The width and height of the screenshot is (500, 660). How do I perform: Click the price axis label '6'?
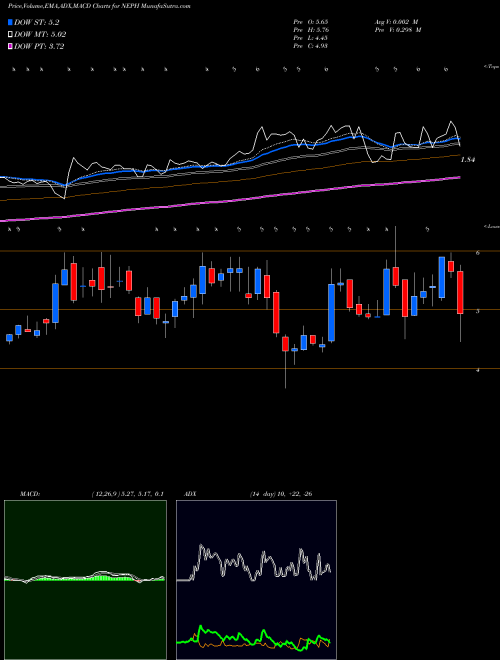(478, 253)
